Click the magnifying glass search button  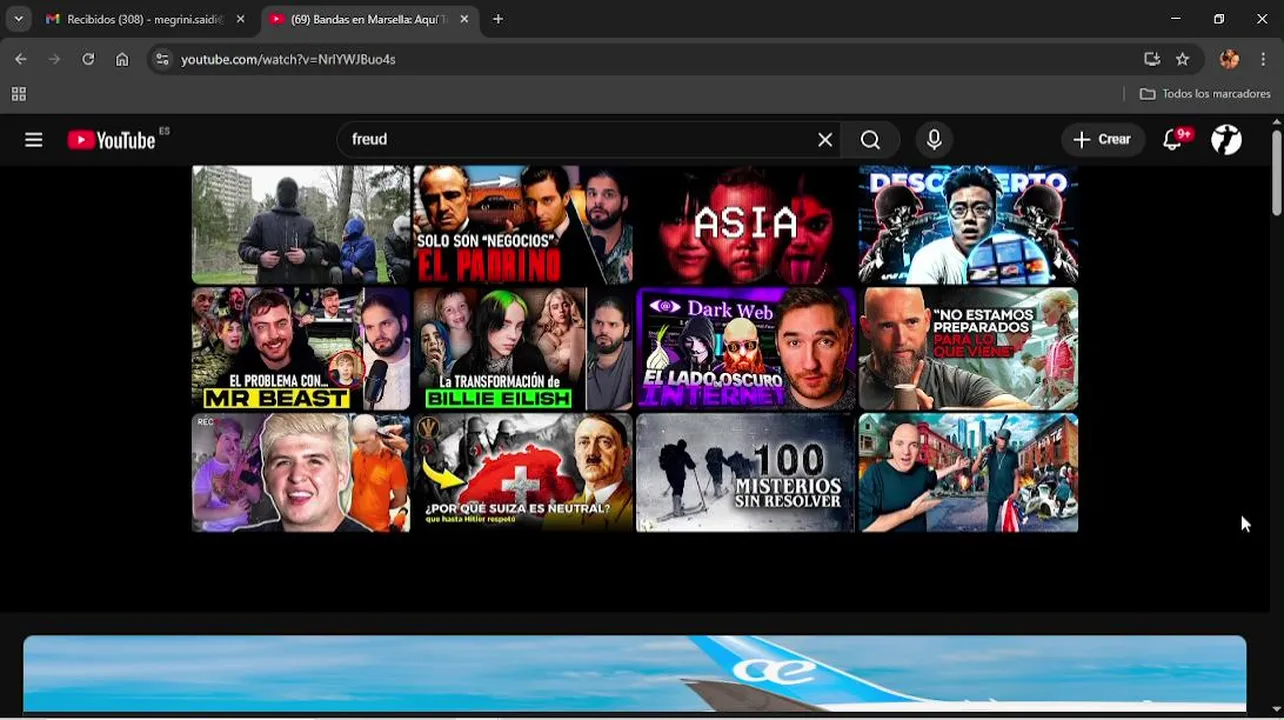870,140
